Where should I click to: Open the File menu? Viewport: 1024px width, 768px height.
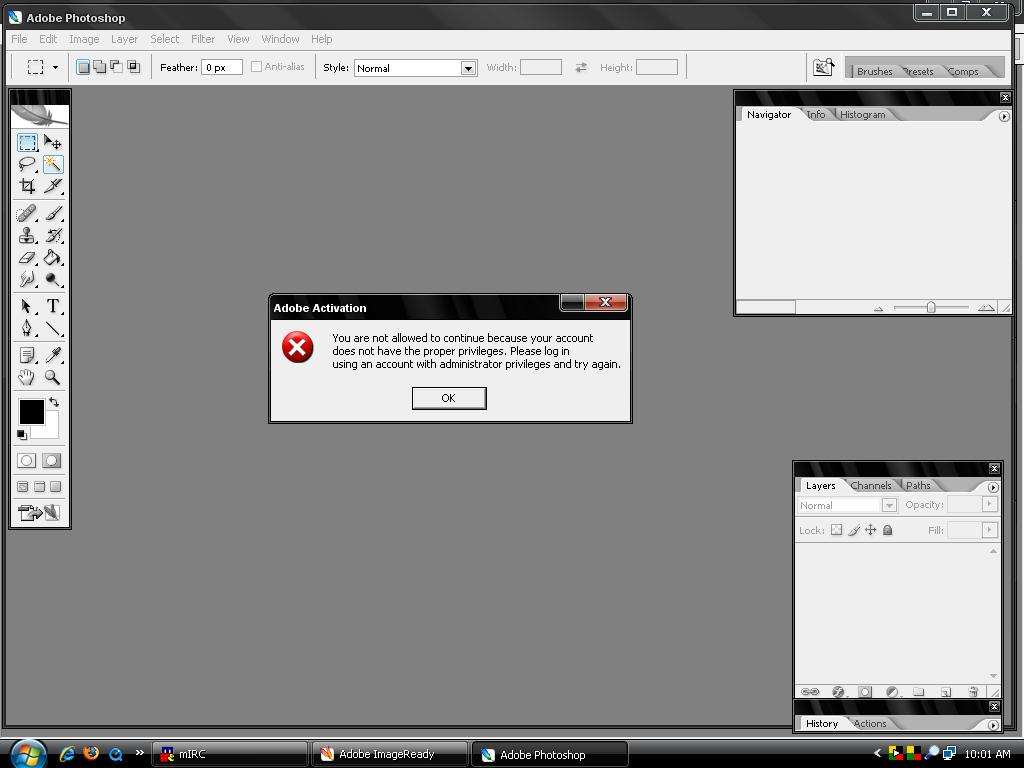(x=20, y=39)
